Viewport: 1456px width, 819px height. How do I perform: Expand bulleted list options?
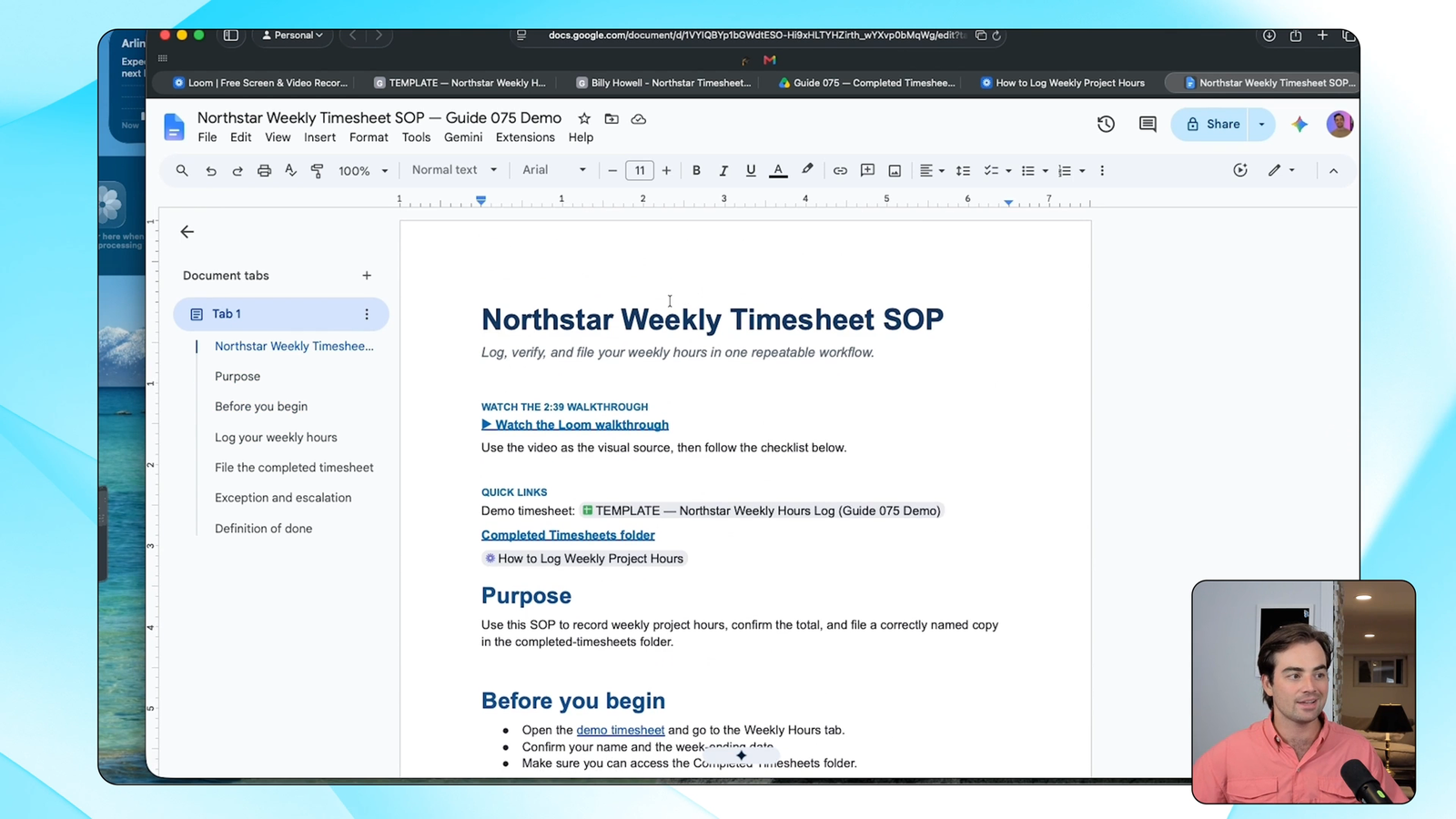[x=1045, y=171]
